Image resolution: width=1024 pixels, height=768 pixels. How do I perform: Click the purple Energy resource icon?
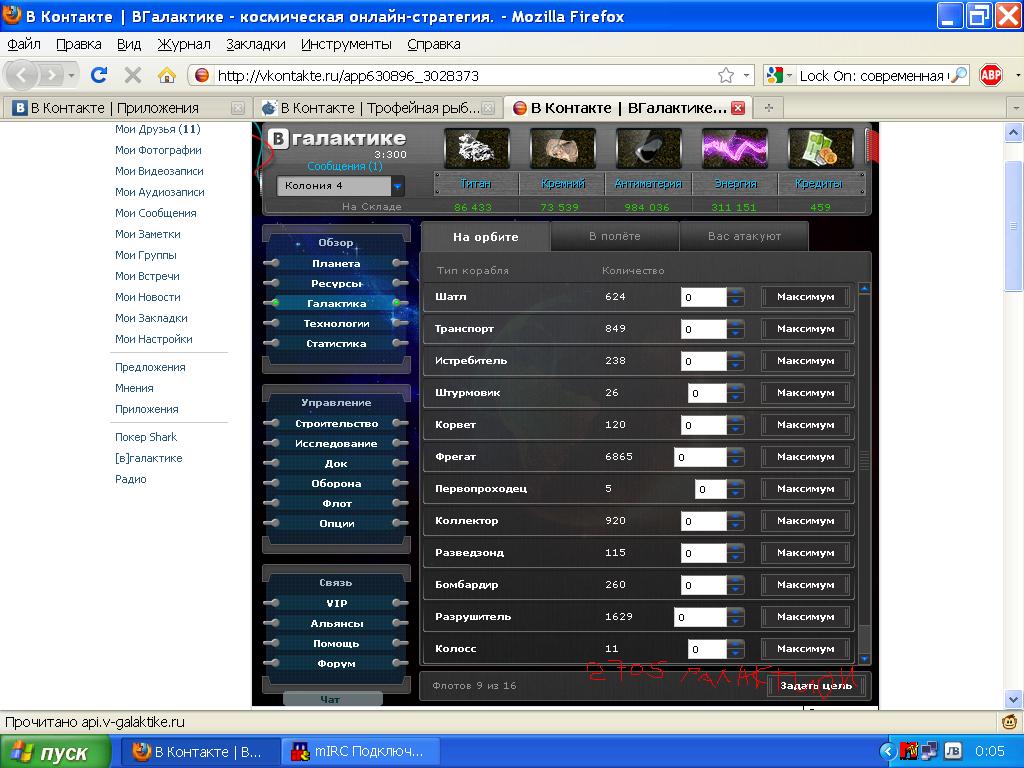[x=735, y=149]
